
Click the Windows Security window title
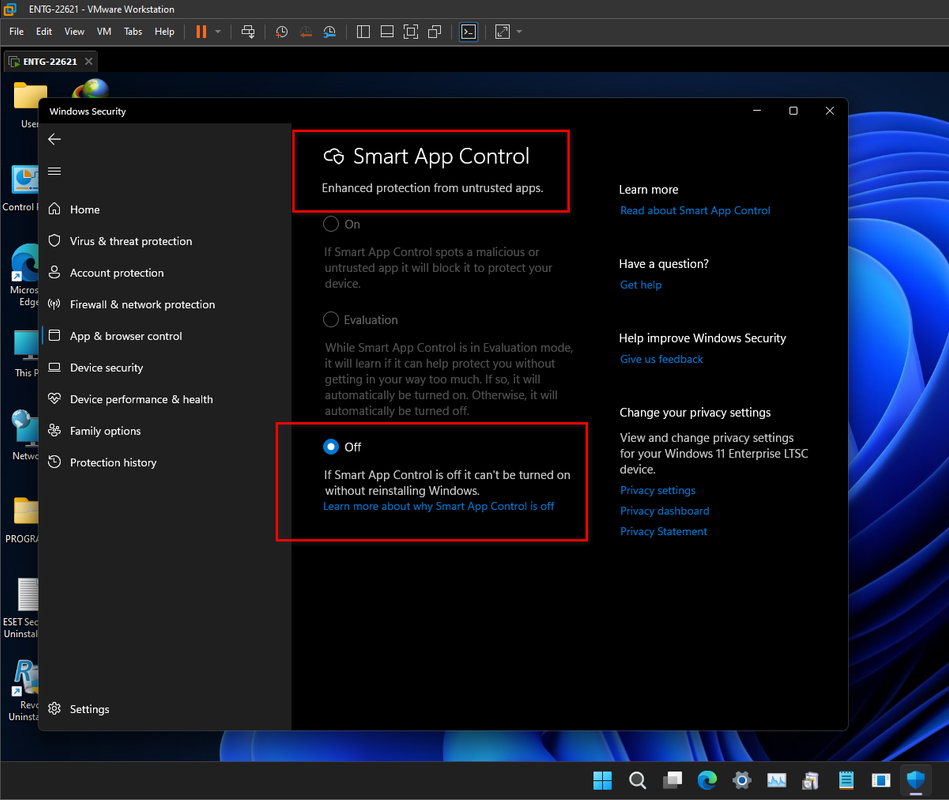(x=88, y=111)
